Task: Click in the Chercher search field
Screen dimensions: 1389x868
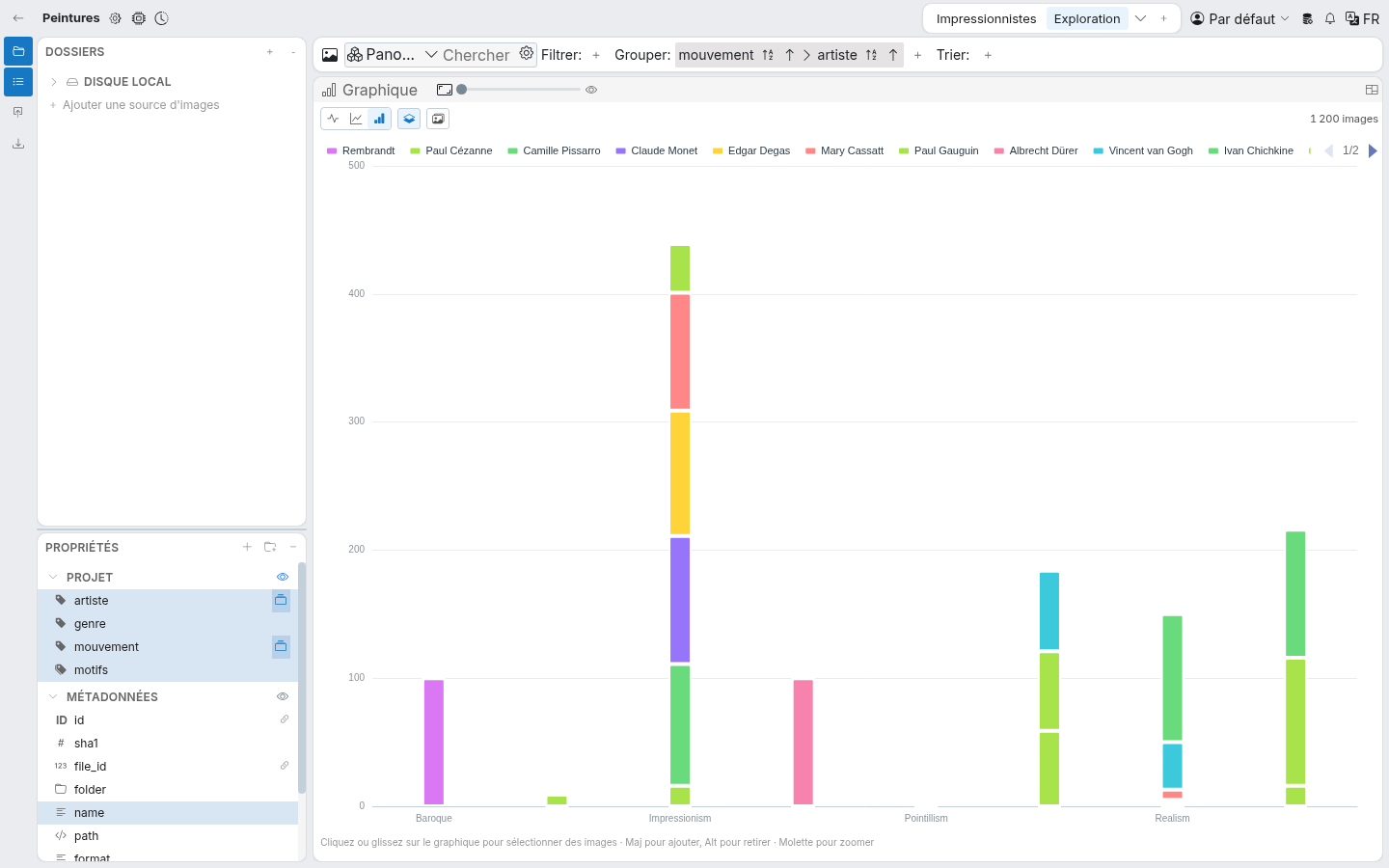Action: coord(477,55)
